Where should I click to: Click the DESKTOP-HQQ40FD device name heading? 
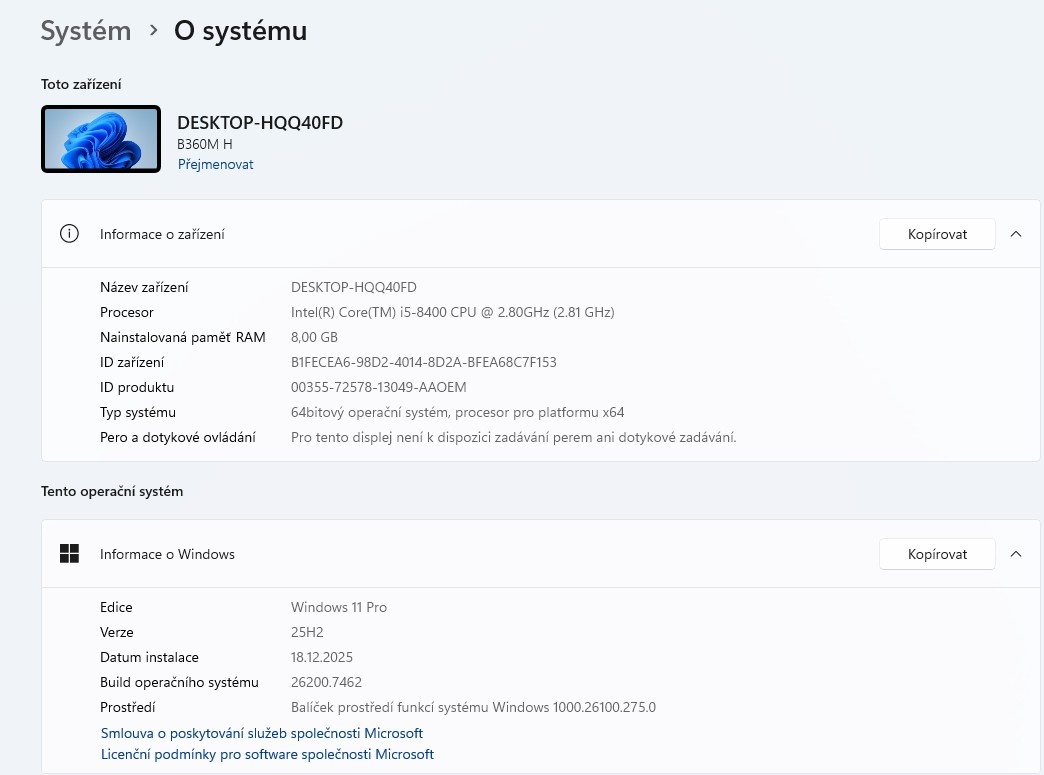[x=259, y=122]
